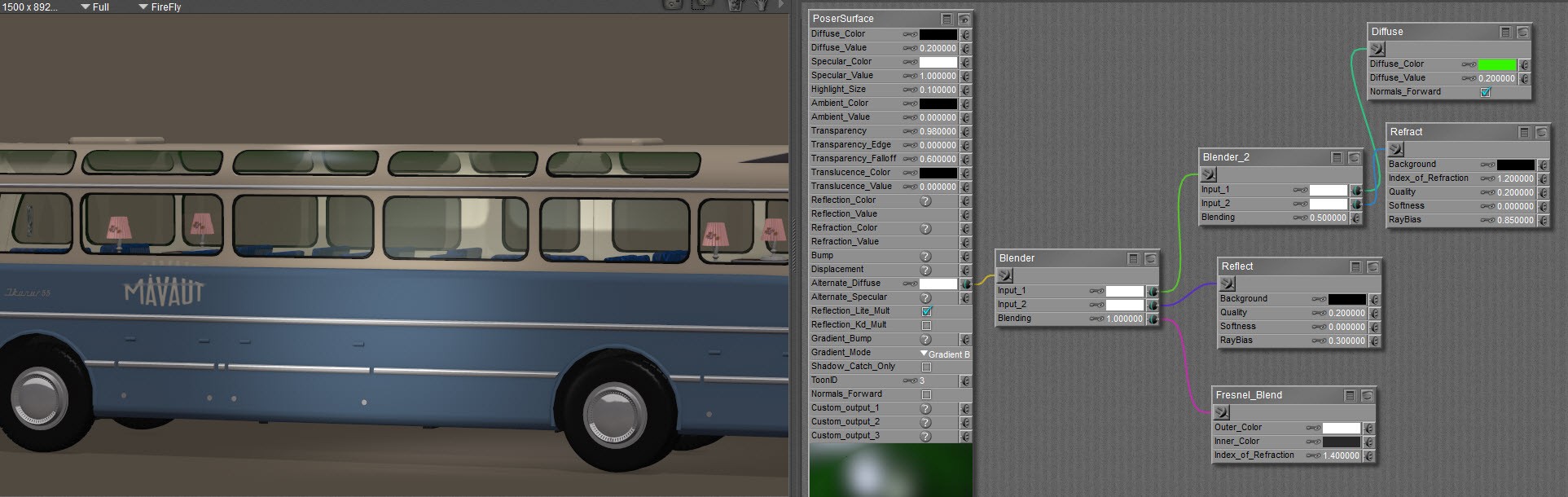Click Displacement question mark icon
This screenshot has height=497, width=1568.
coord(926,270)
